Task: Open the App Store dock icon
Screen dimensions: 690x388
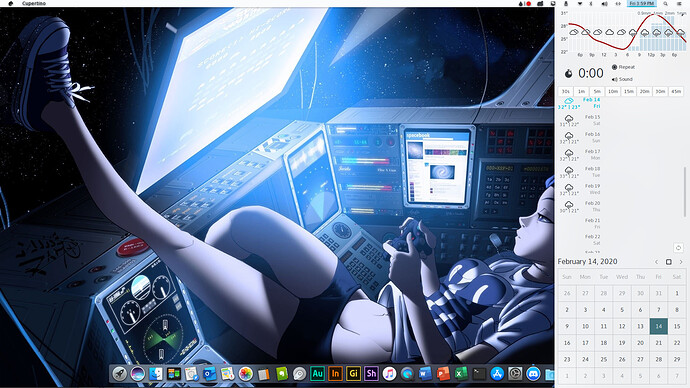Action: pos(497,374)
